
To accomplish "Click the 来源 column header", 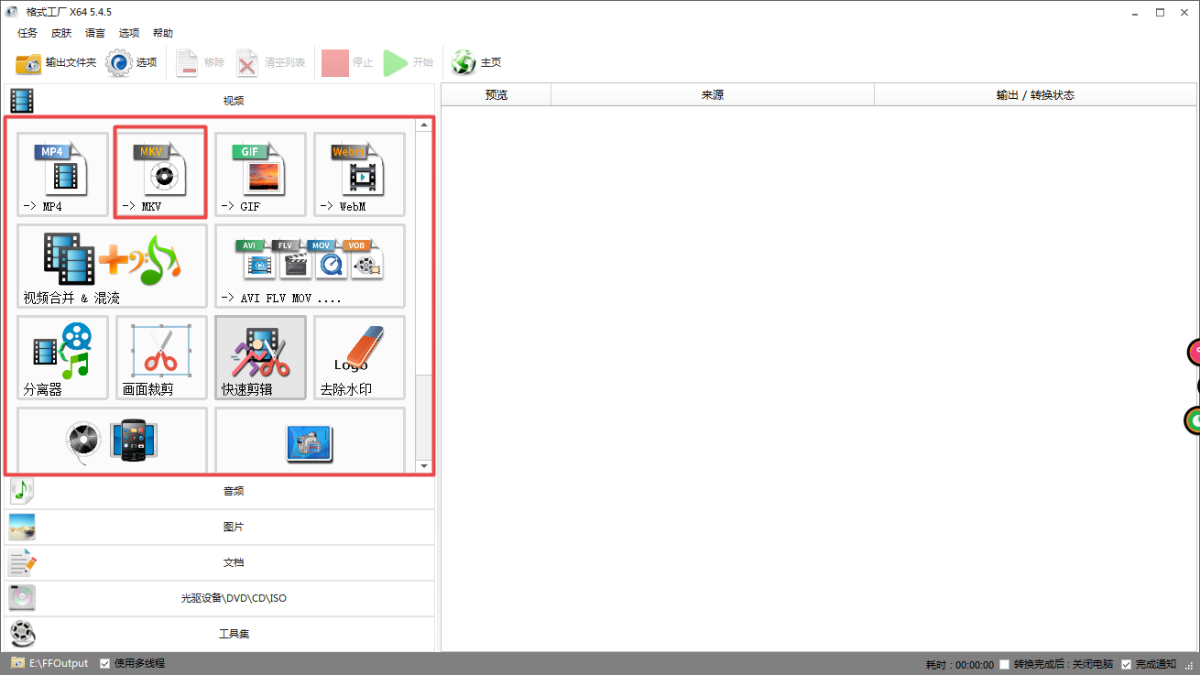I will [x=712, y=95].
